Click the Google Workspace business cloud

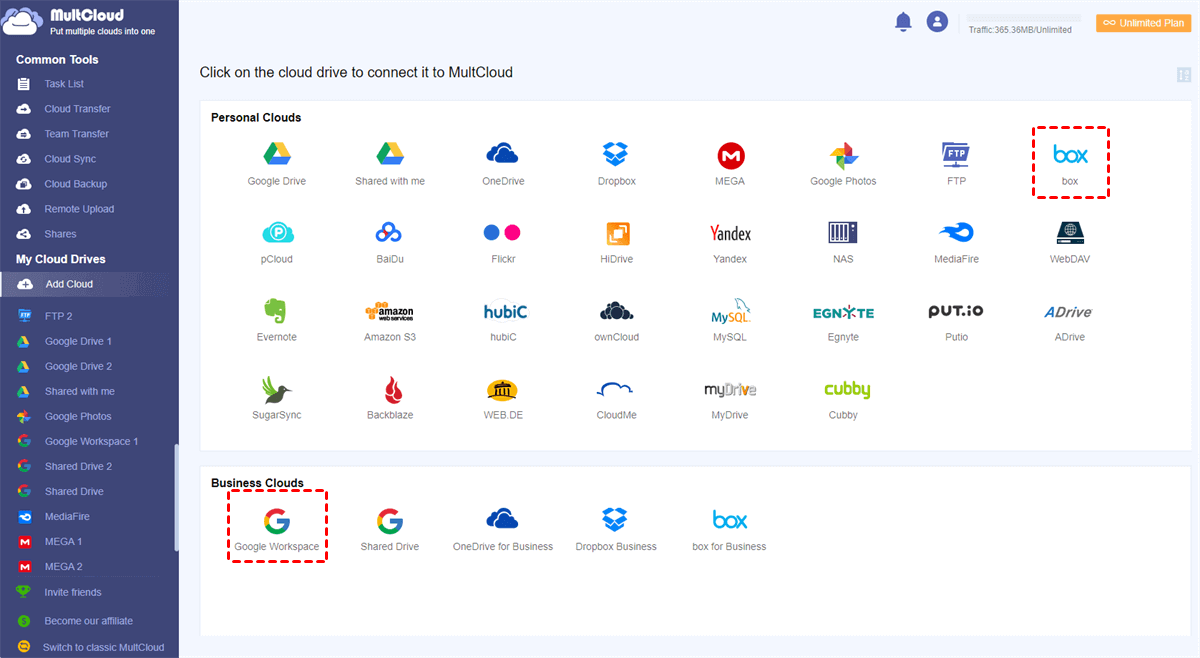277,521
